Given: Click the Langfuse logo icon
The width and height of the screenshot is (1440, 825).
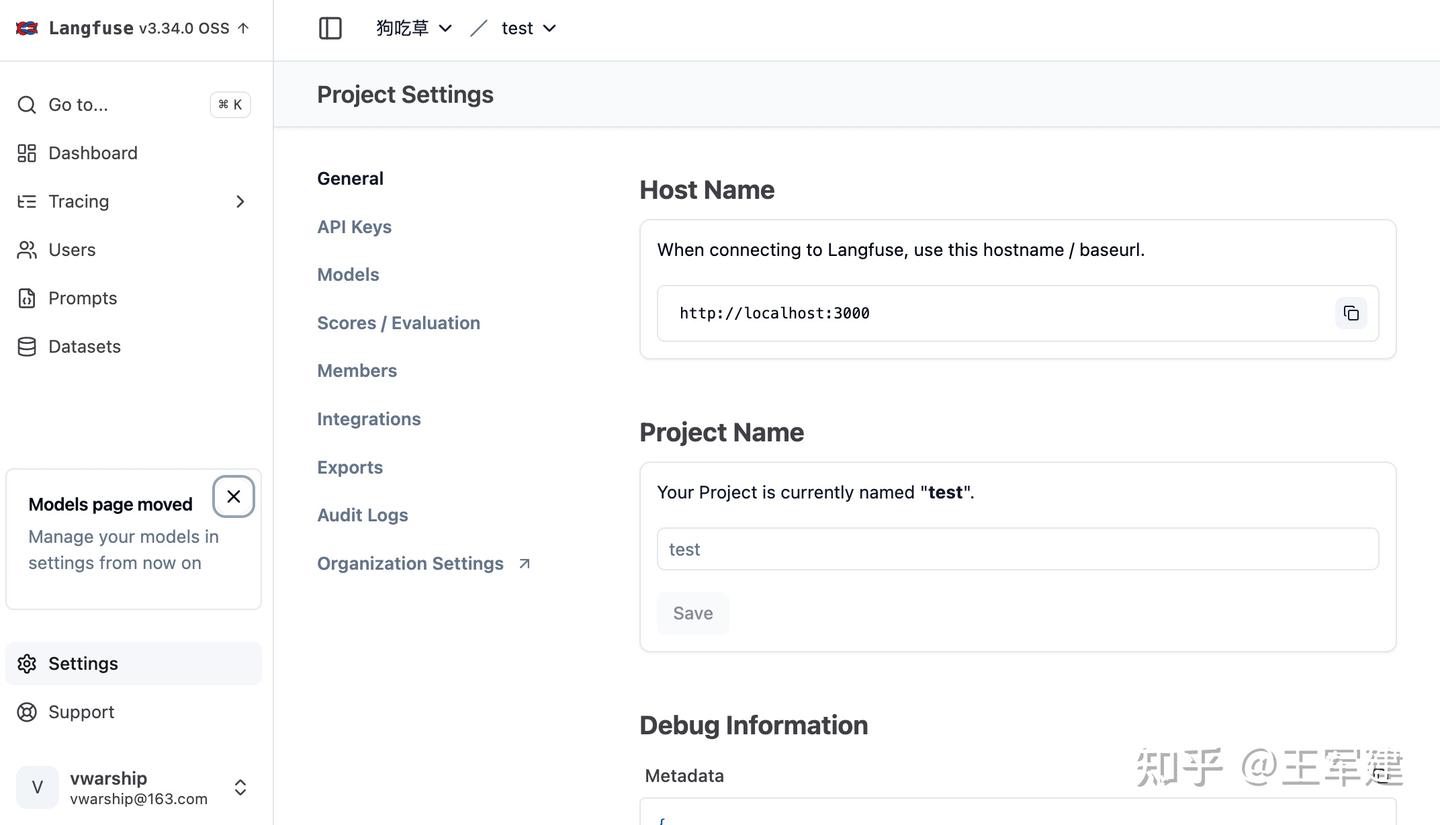Looking at the screenshot, I should [27, 28].
